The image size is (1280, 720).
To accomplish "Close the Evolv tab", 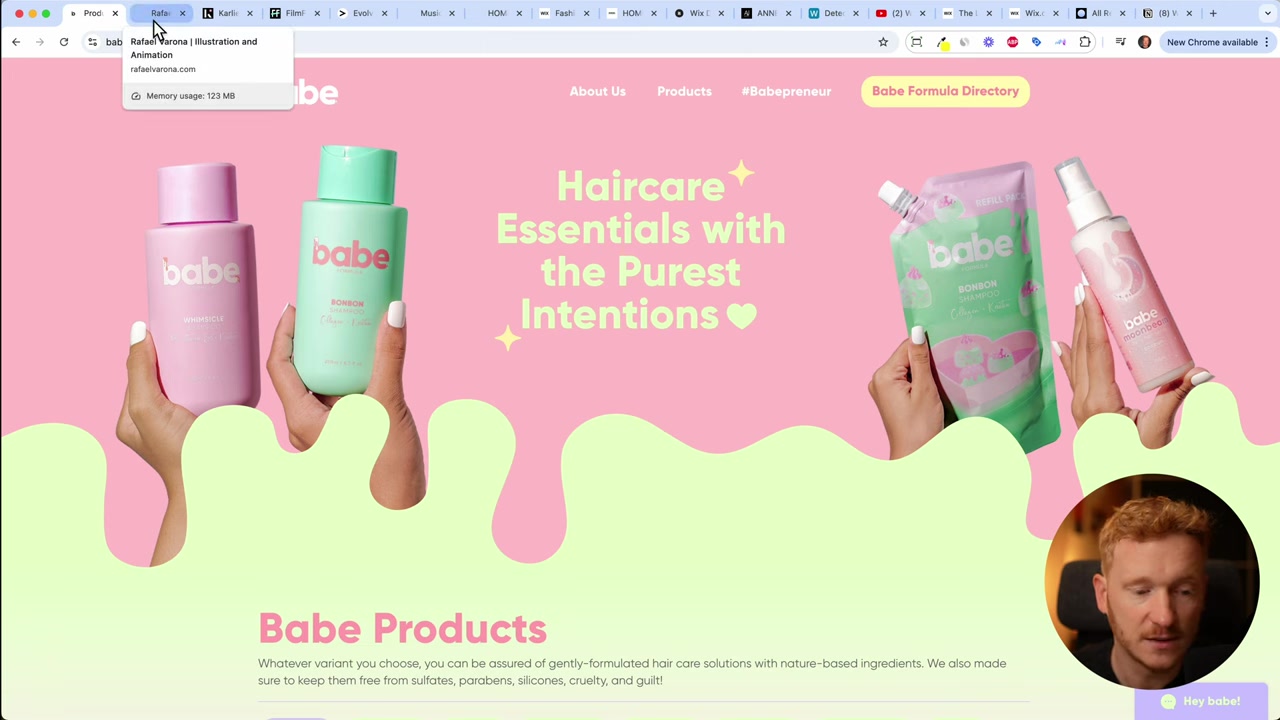I will (384, 13).
